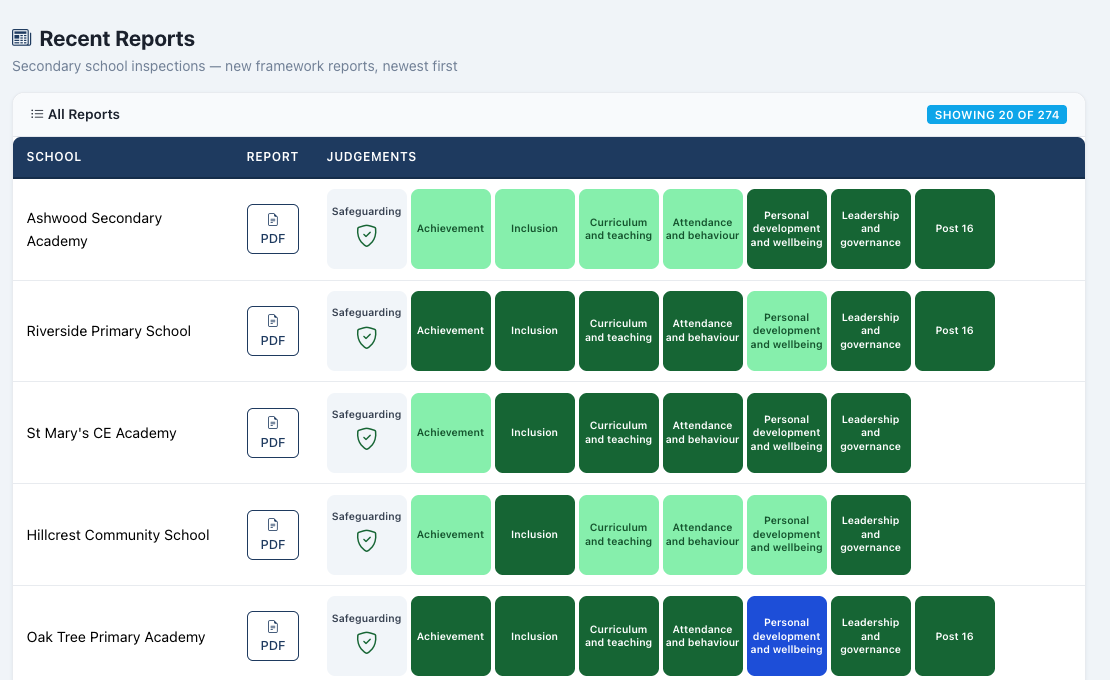Select St Mary's Curriculum and teaching tile

[x=619, y=432]
